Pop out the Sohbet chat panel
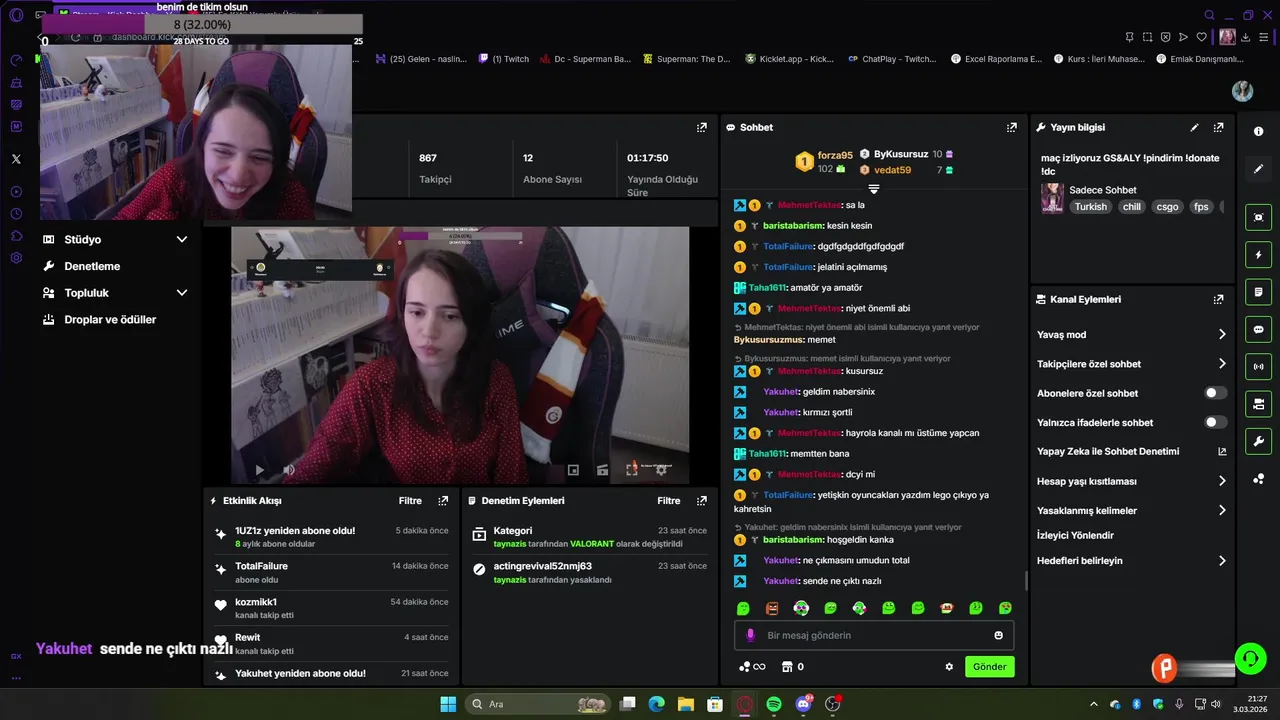1280x720 pixels. click(1012, 128)
